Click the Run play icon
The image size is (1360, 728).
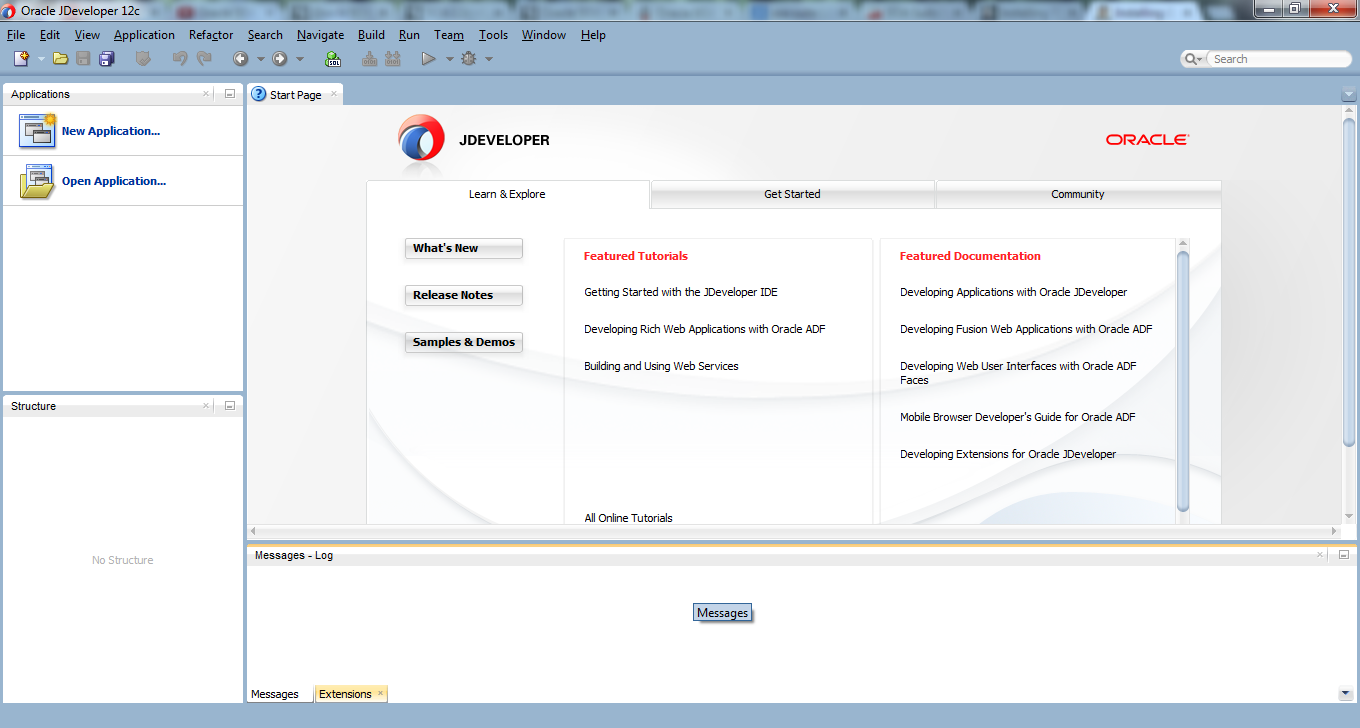[429, 59]
